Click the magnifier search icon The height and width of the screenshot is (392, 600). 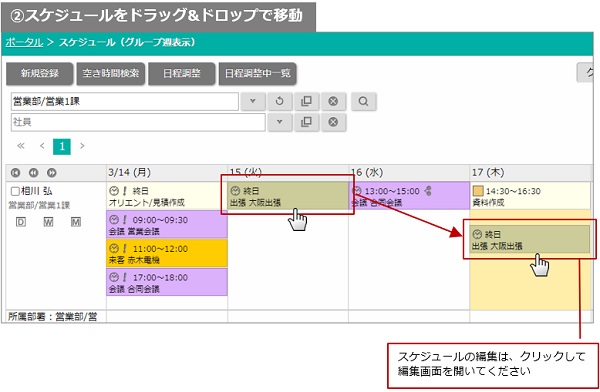(x=364, y=101)
